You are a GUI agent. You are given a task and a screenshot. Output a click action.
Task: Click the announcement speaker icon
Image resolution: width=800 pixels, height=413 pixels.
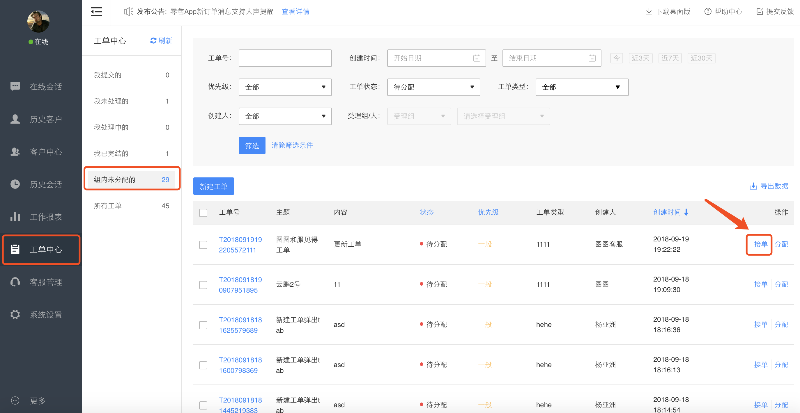coord(128,11)
